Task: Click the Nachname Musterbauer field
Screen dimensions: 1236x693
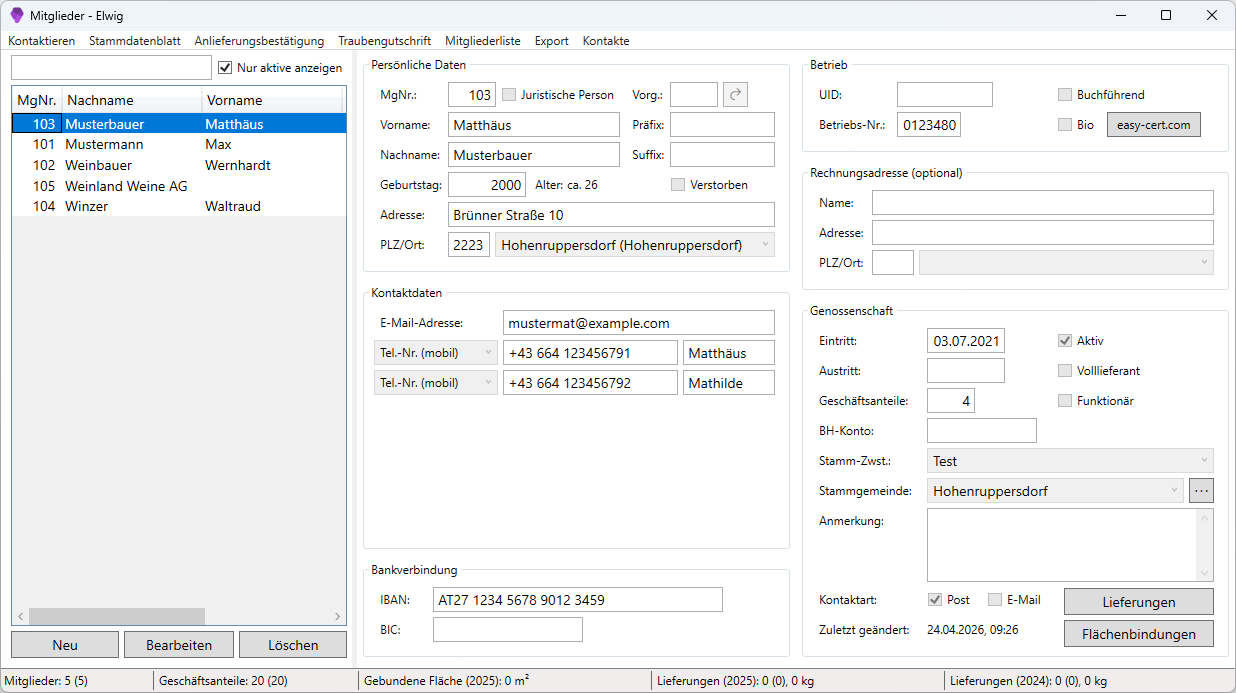Action: coord(534,155)
